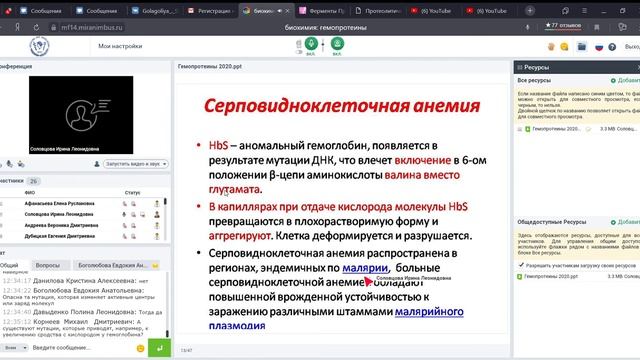640x360 pixels.
Task: Open the 77 отзывов site reviews
Action: tap(563, 26)
